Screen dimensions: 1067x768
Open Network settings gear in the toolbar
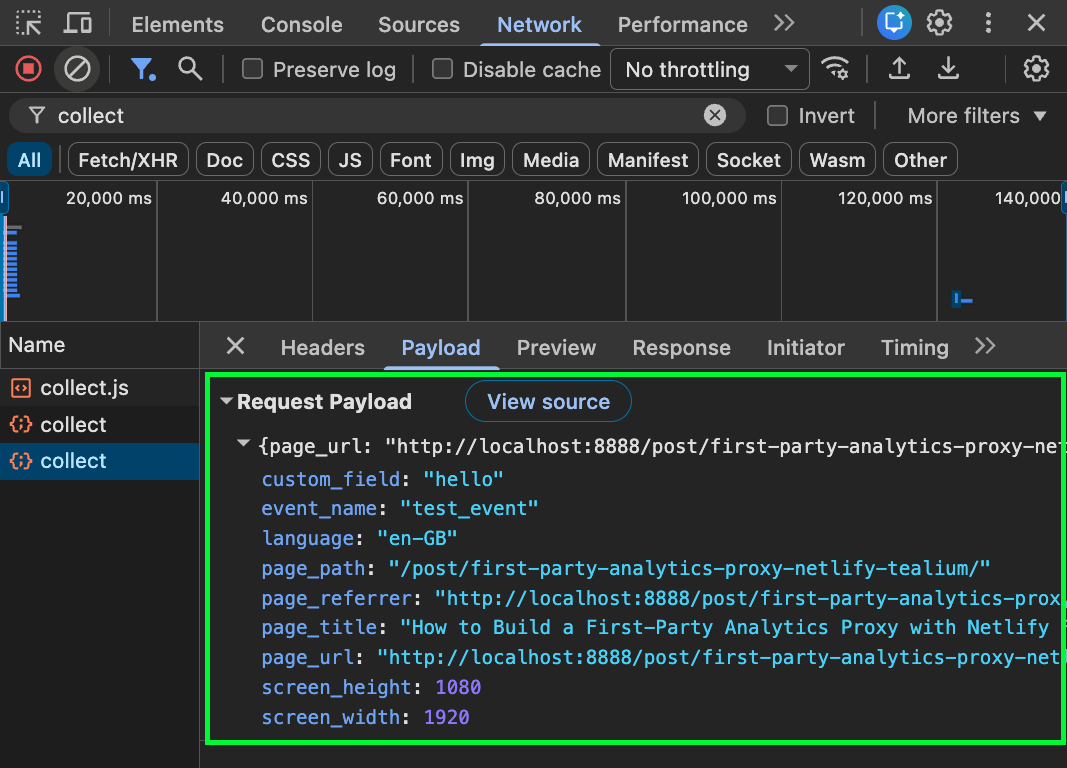[1036, 69]
